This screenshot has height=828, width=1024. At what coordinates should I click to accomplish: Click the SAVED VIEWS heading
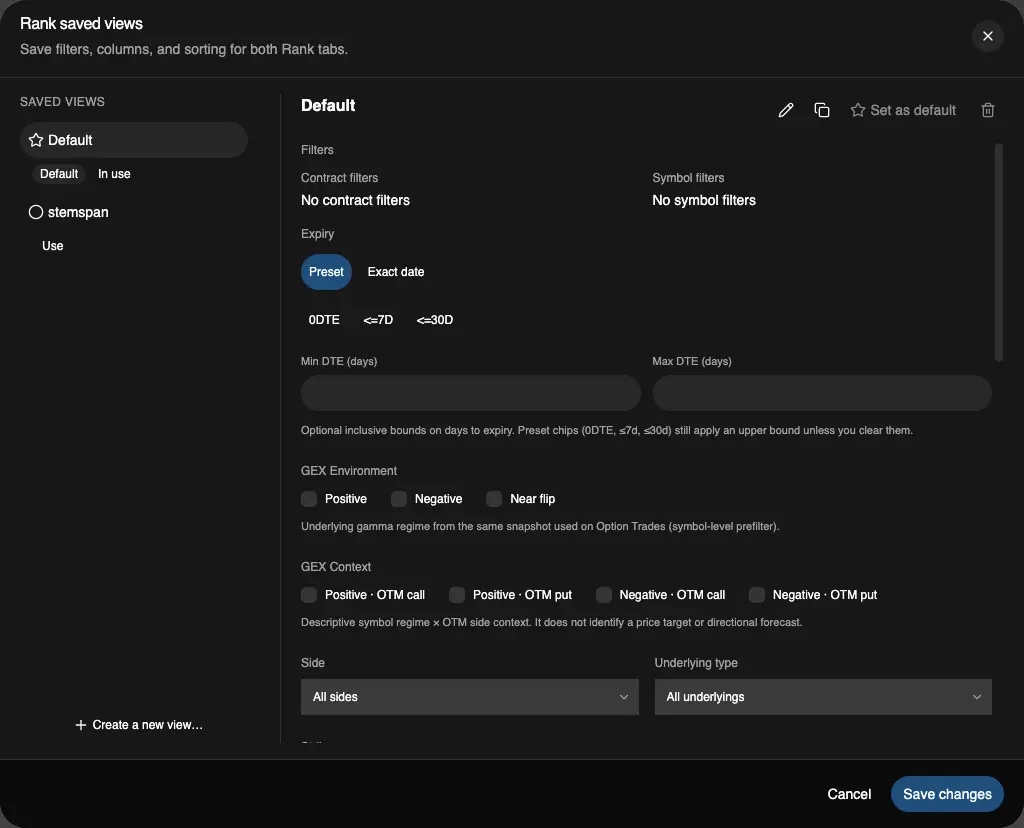pyautogui.click(x=62, y=102)
